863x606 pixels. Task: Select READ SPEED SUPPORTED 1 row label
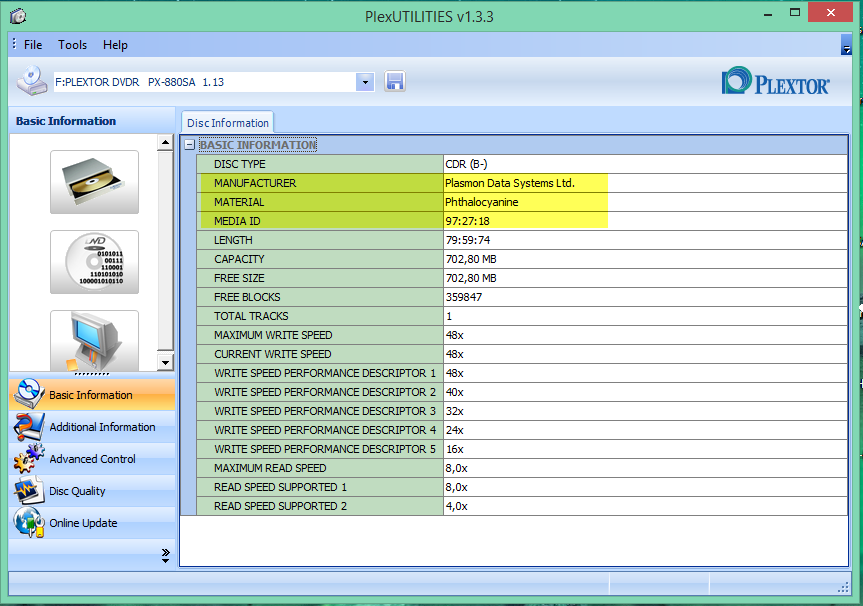(x=280, y=487)
